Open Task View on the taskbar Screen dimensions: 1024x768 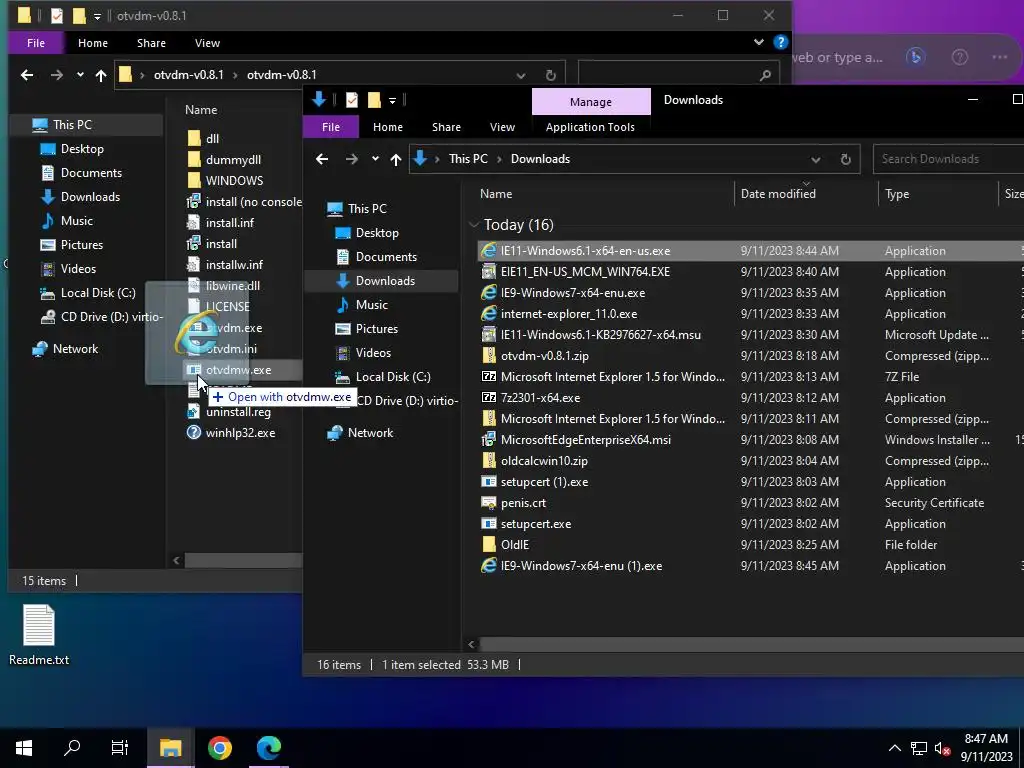[x=120, y=748]
